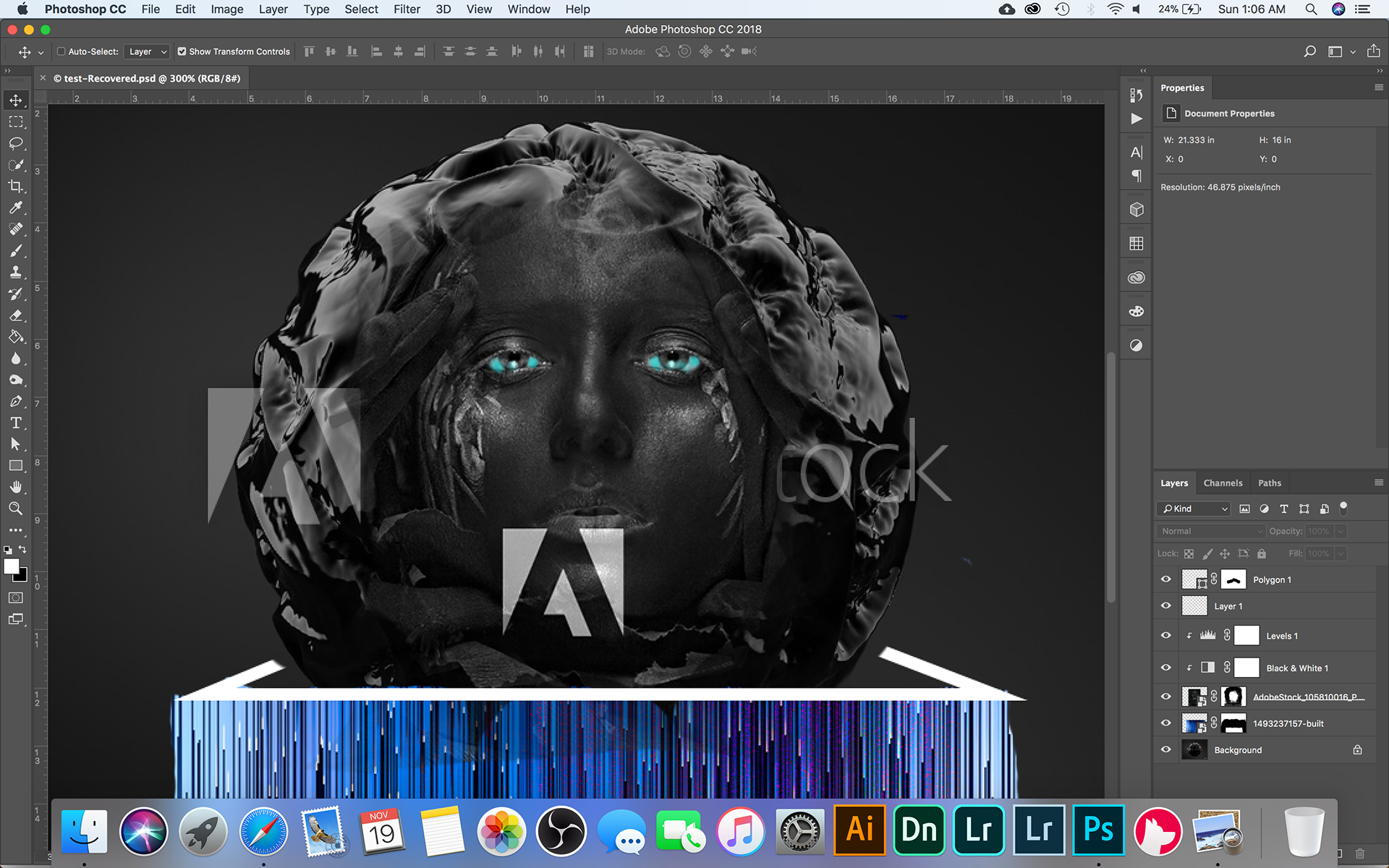Screen dimensions: 1389x868
Task: Select the History Brush tool
Action: (16, 294)
